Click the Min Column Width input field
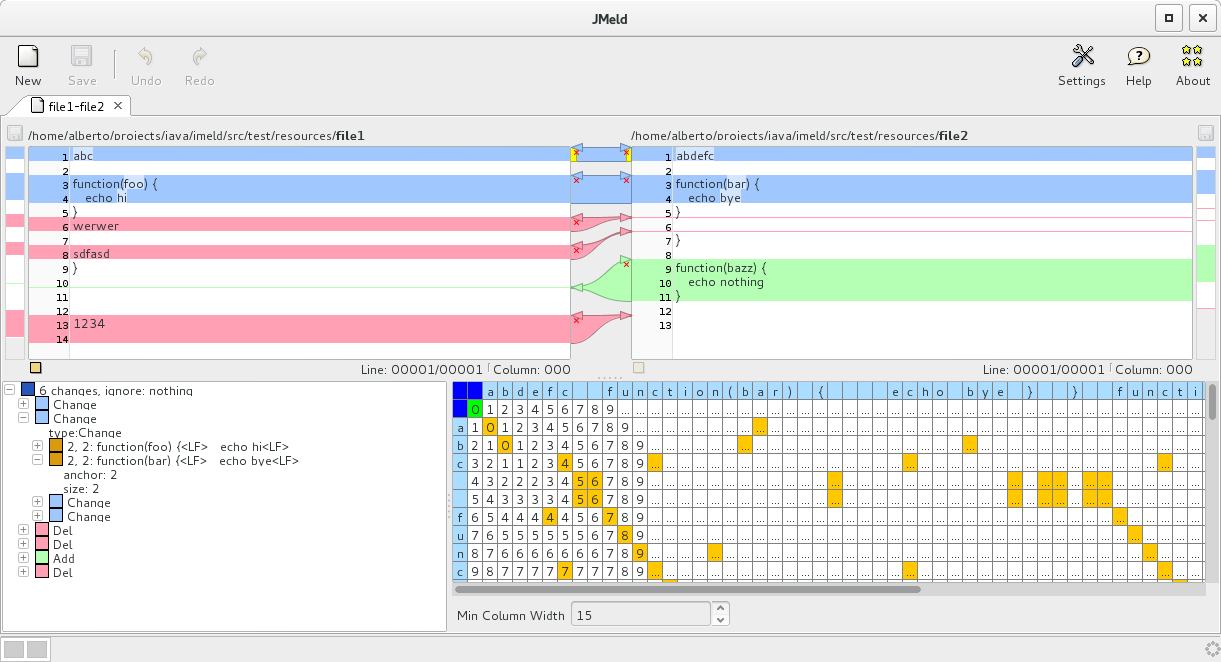The image size is (1221, 662). click(640, 615)
